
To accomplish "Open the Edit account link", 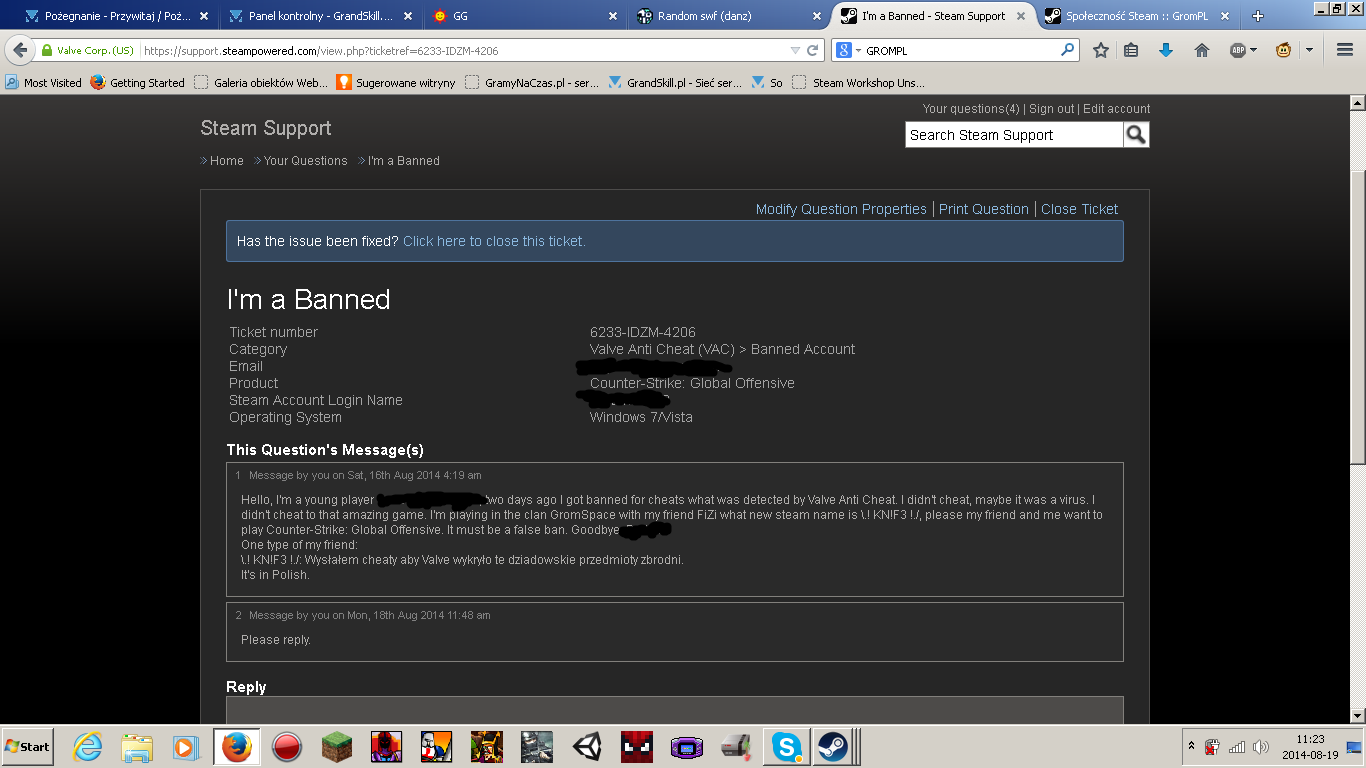I will click(x=1116, y=109).
